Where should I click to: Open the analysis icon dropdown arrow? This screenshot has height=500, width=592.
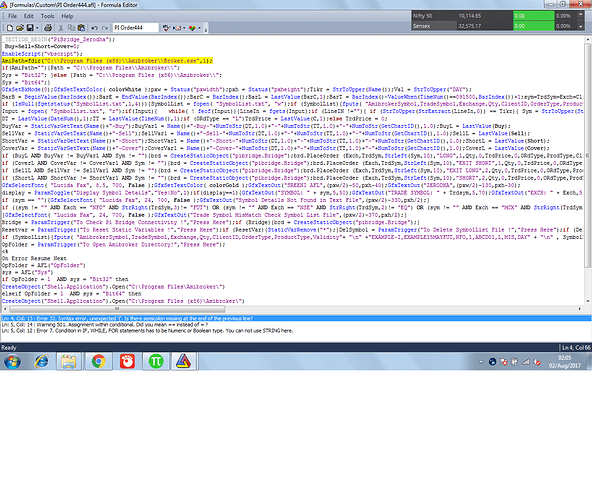click(199, 28)
